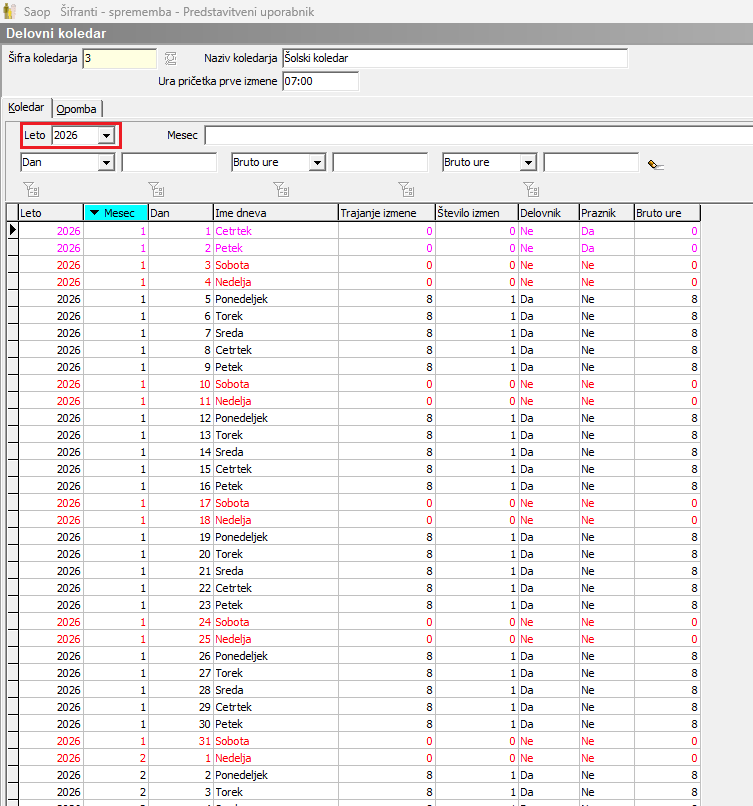Screen dimensions: 753x806
Task: Open the first Bruto ure filter dropdown
Action: pyautogui.click(x=318, y=163)
